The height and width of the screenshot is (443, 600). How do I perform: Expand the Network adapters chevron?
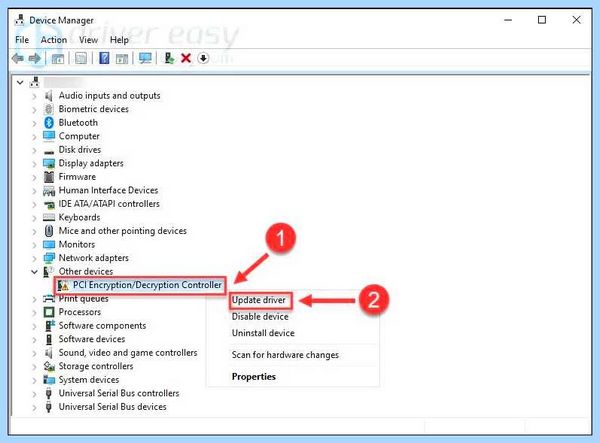coord(34,258)
